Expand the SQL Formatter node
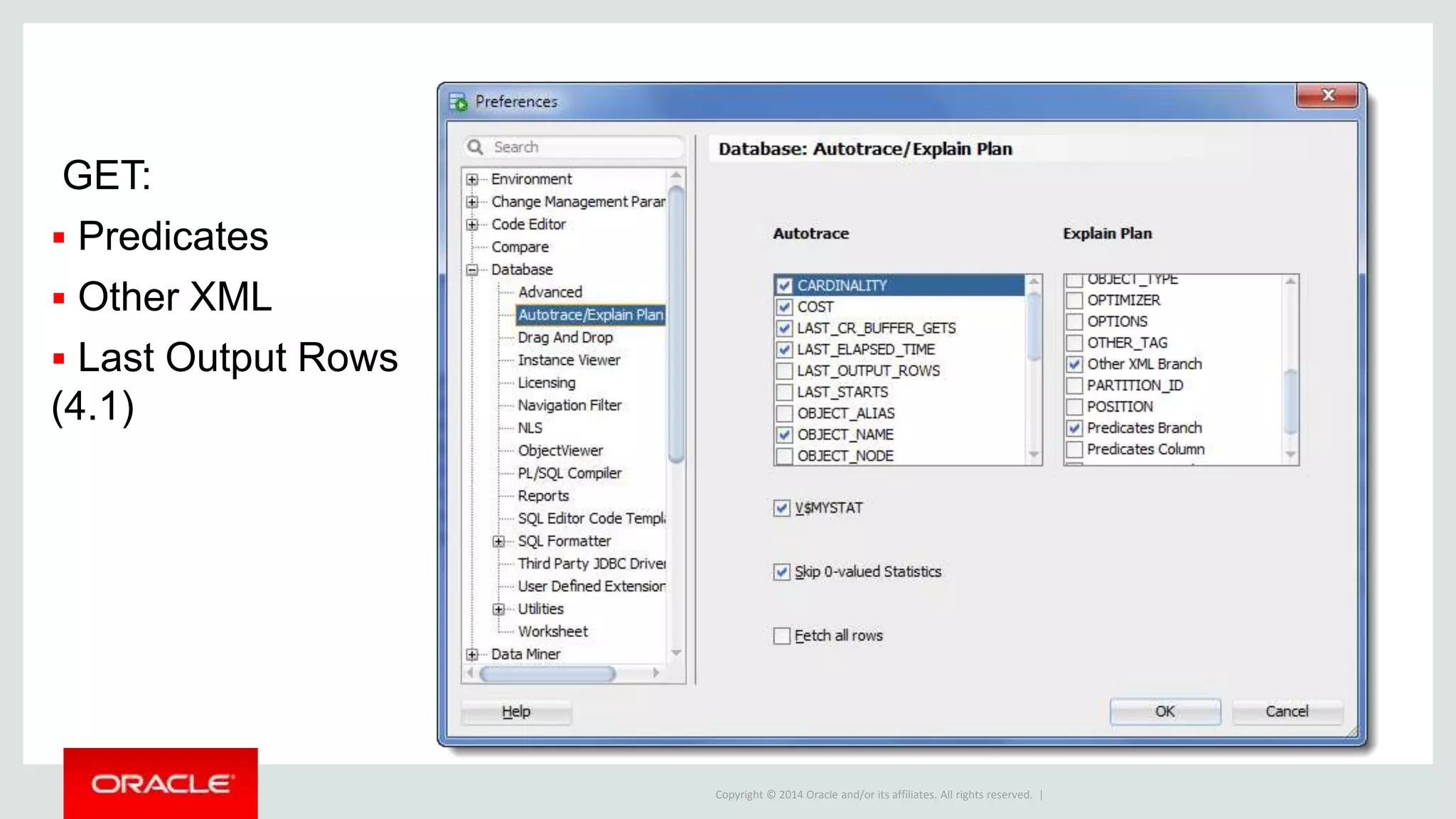The width and height of the screenshot is (1456, 819). click(x=498, y=542)
